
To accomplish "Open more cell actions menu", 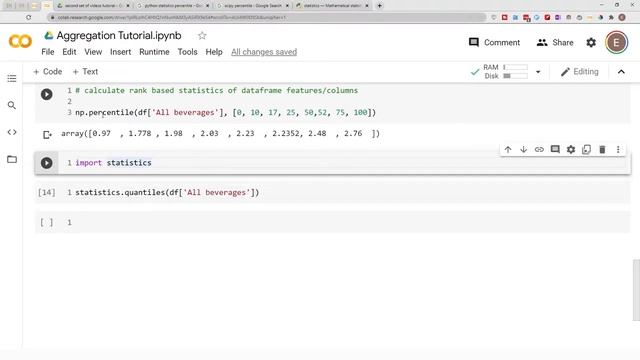I will [x=618, y=149].
